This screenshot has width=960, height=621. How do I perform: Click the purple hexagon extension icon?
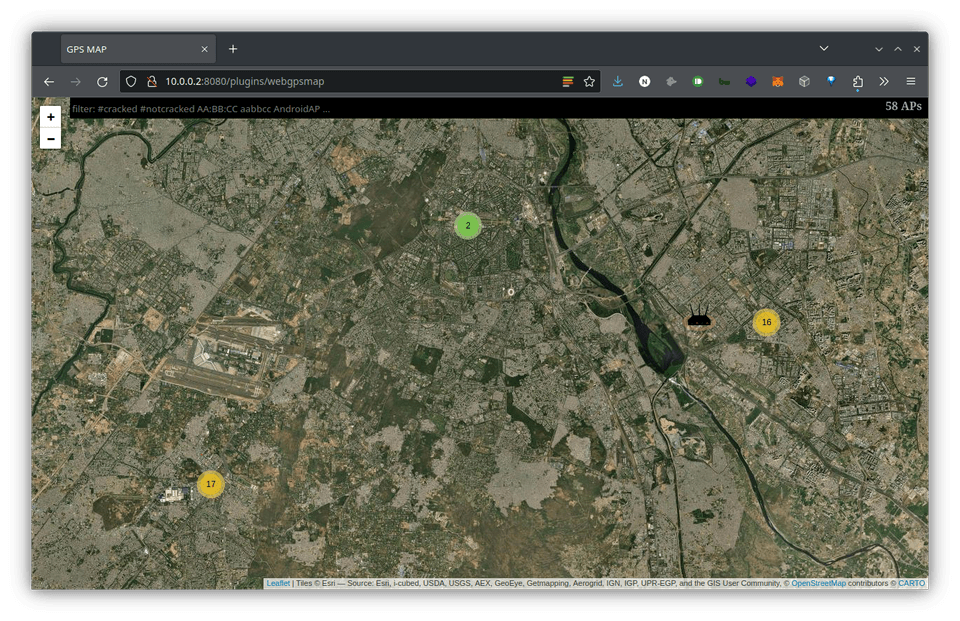(x=751, y=81)
